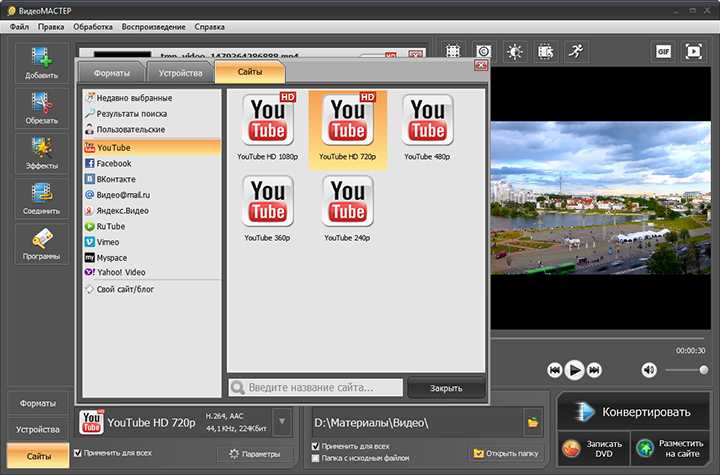Screen dimensions: 720x475
Task: Select RuTube in the sites list
Action: (152, 226)
